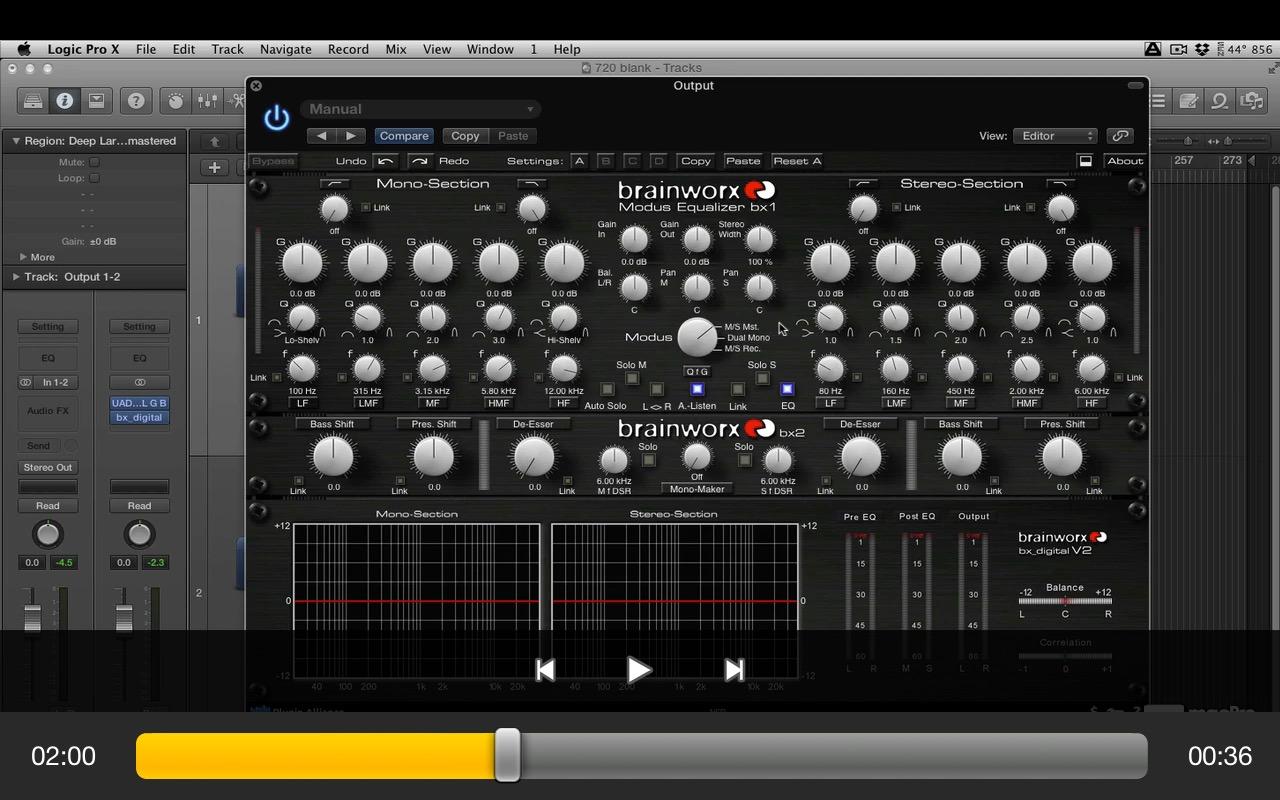Enable the Solo M button
This screenshot has height=800, width=1280.
[631, 378]
